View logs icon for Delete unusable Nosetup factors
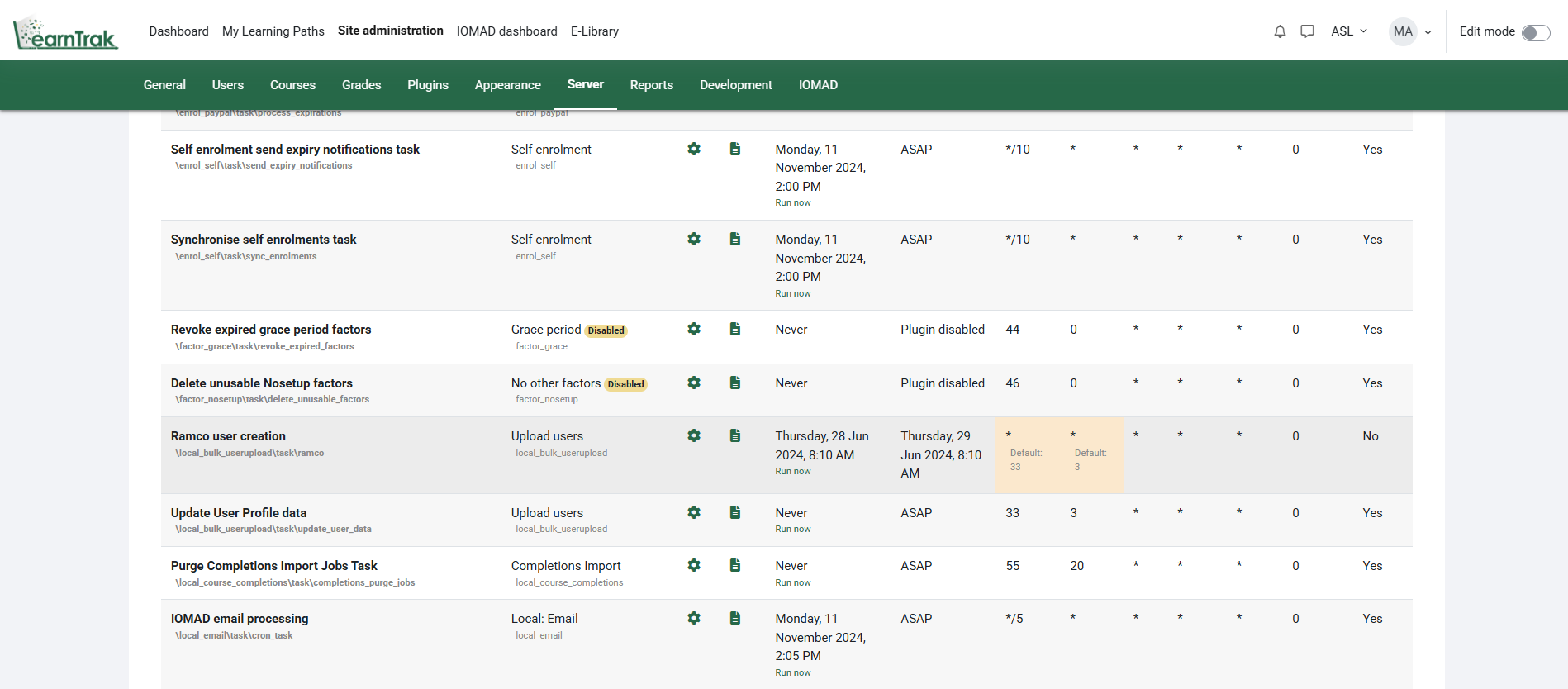This screenshot has width=1568, height=689. [734, 383]
